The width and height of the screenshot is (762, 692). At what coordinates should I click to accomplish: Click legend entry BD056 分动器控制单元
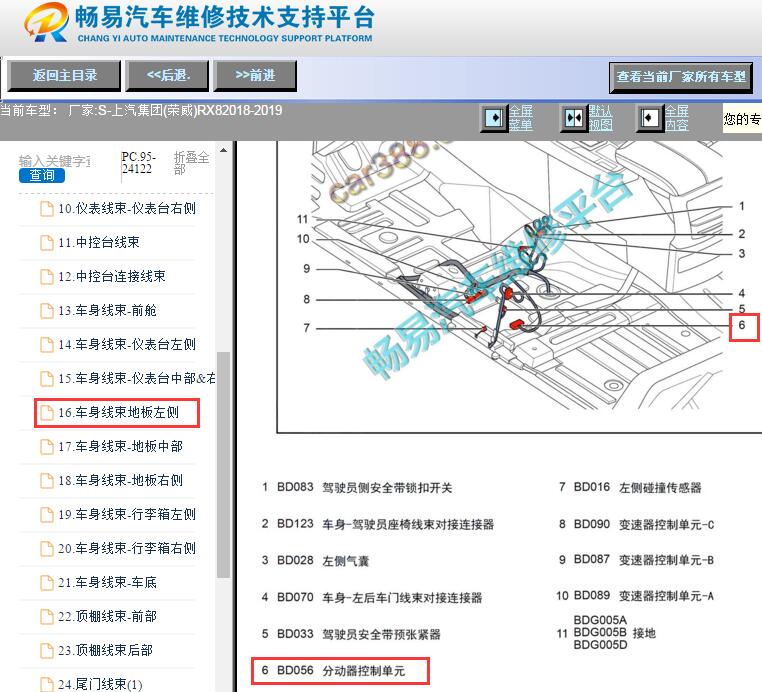tap(333, 671)
